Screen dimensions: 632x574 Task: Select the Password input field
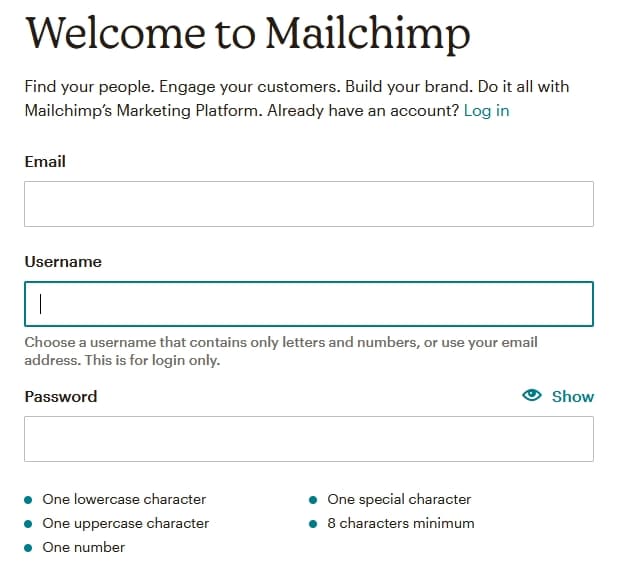tap(308, 439)
